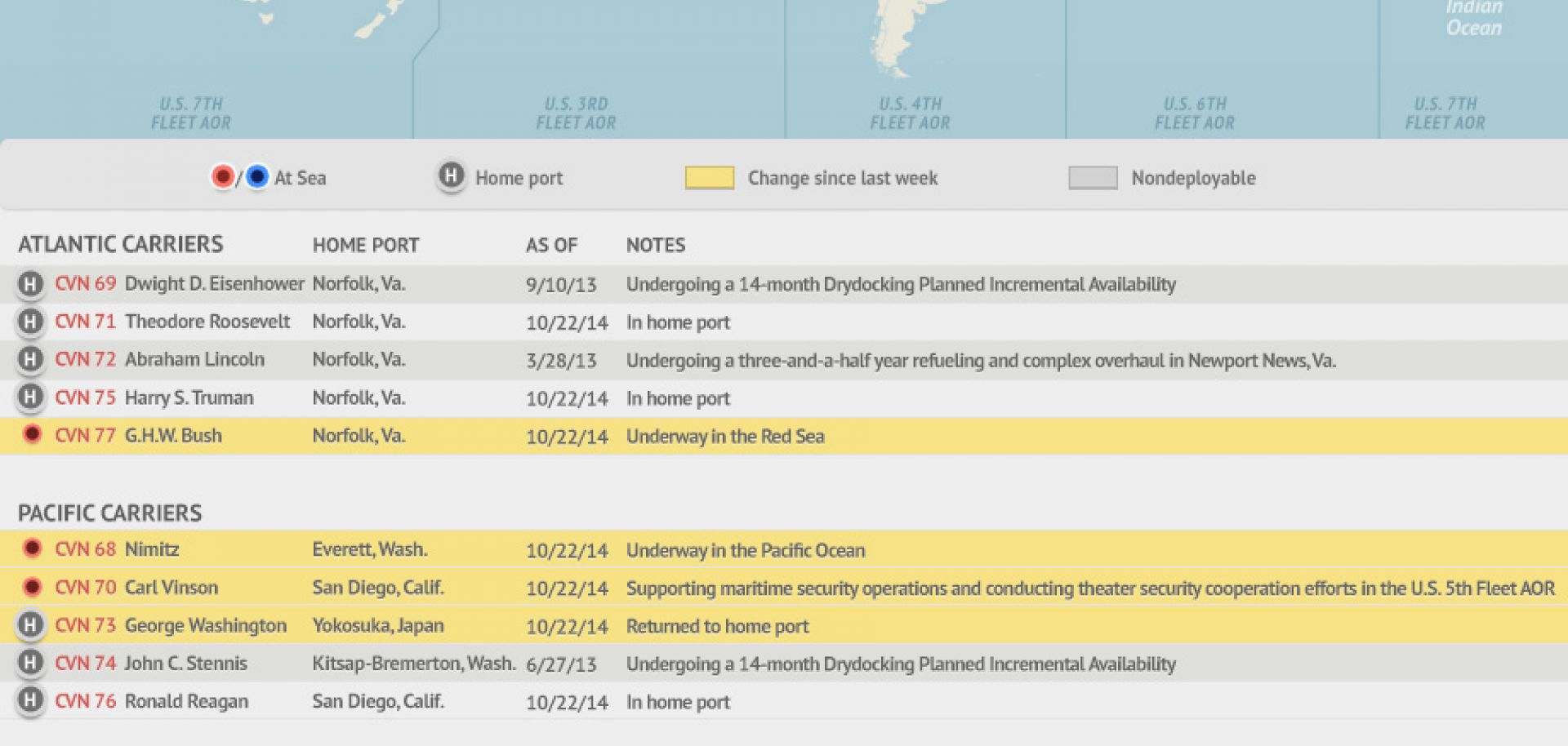
Task: Click the Carl Vinson carrier name
Action: (x=171, y=588)
